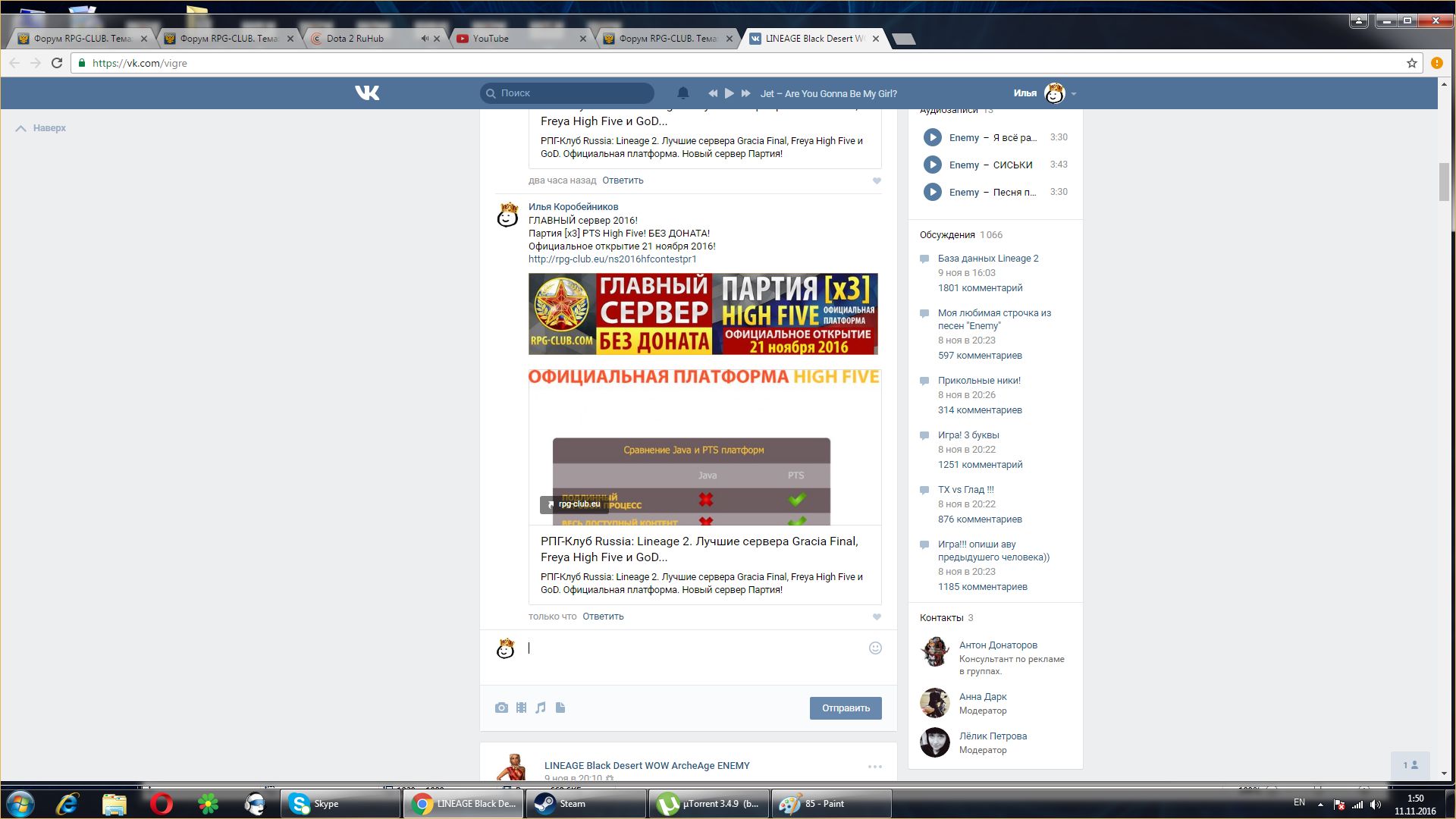Attach a document with the file icon

coord(560,708)
